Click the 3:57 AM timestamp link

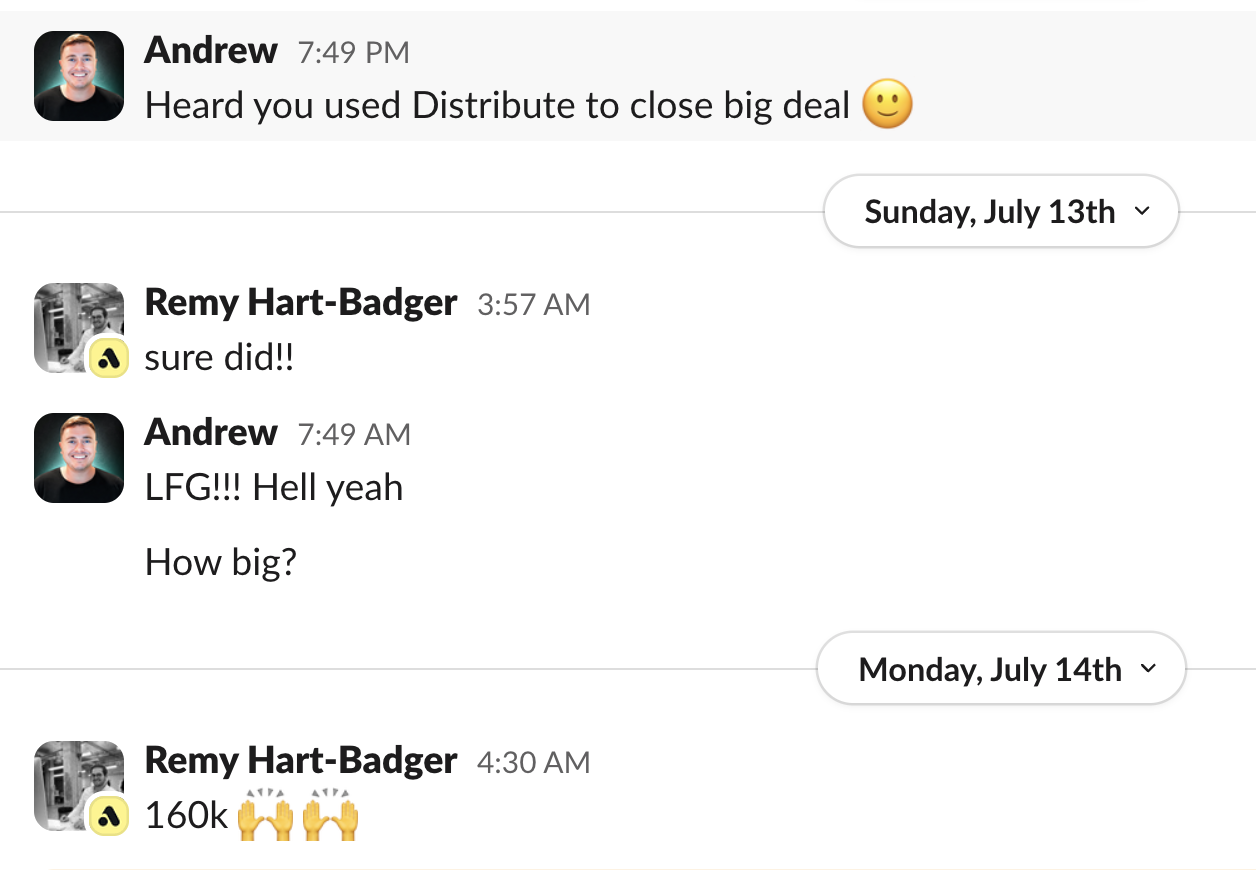534,304
